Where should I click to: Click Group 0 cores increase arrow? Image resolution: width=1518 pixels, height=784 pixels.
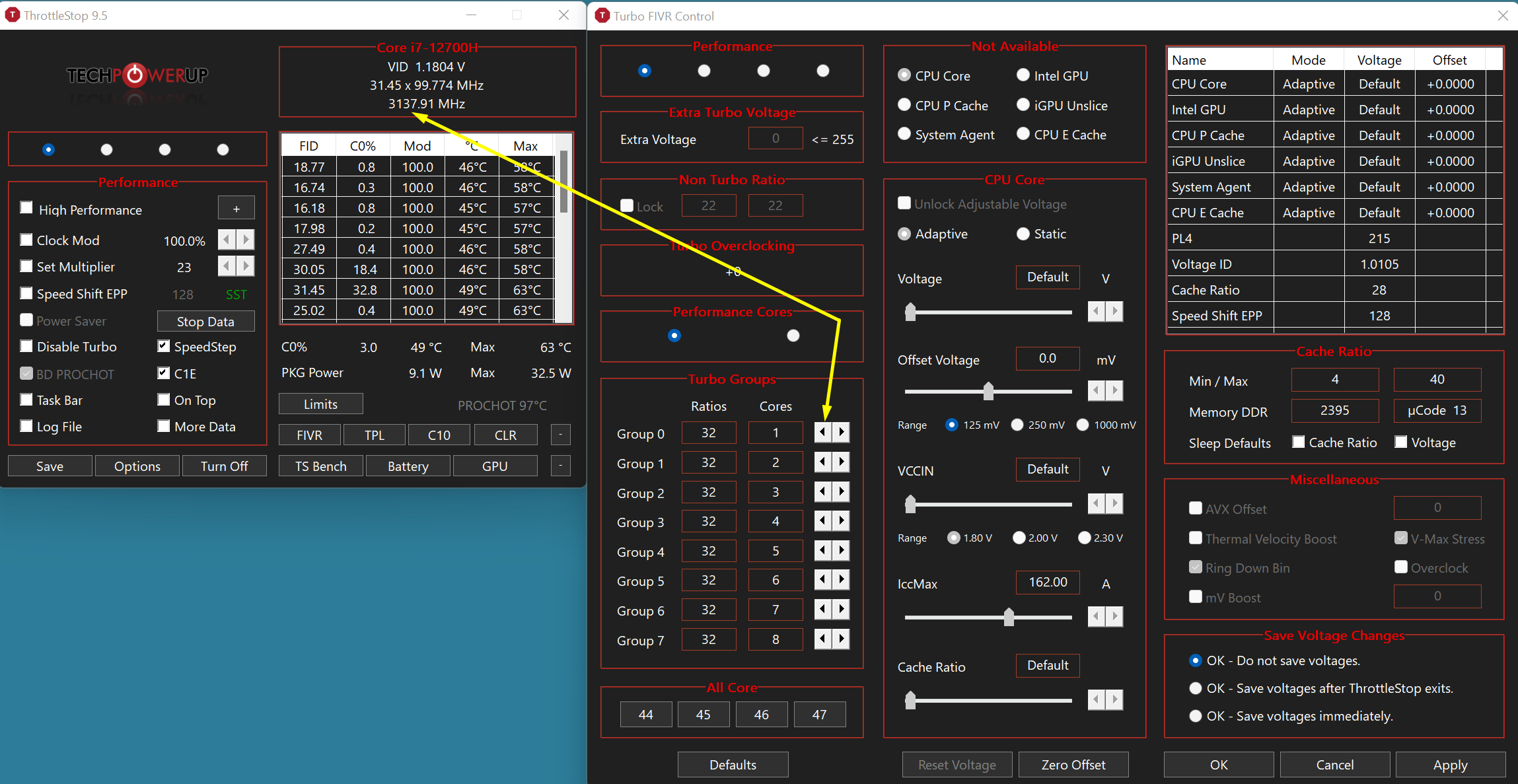pyautogui.click(x=841, y=432)
